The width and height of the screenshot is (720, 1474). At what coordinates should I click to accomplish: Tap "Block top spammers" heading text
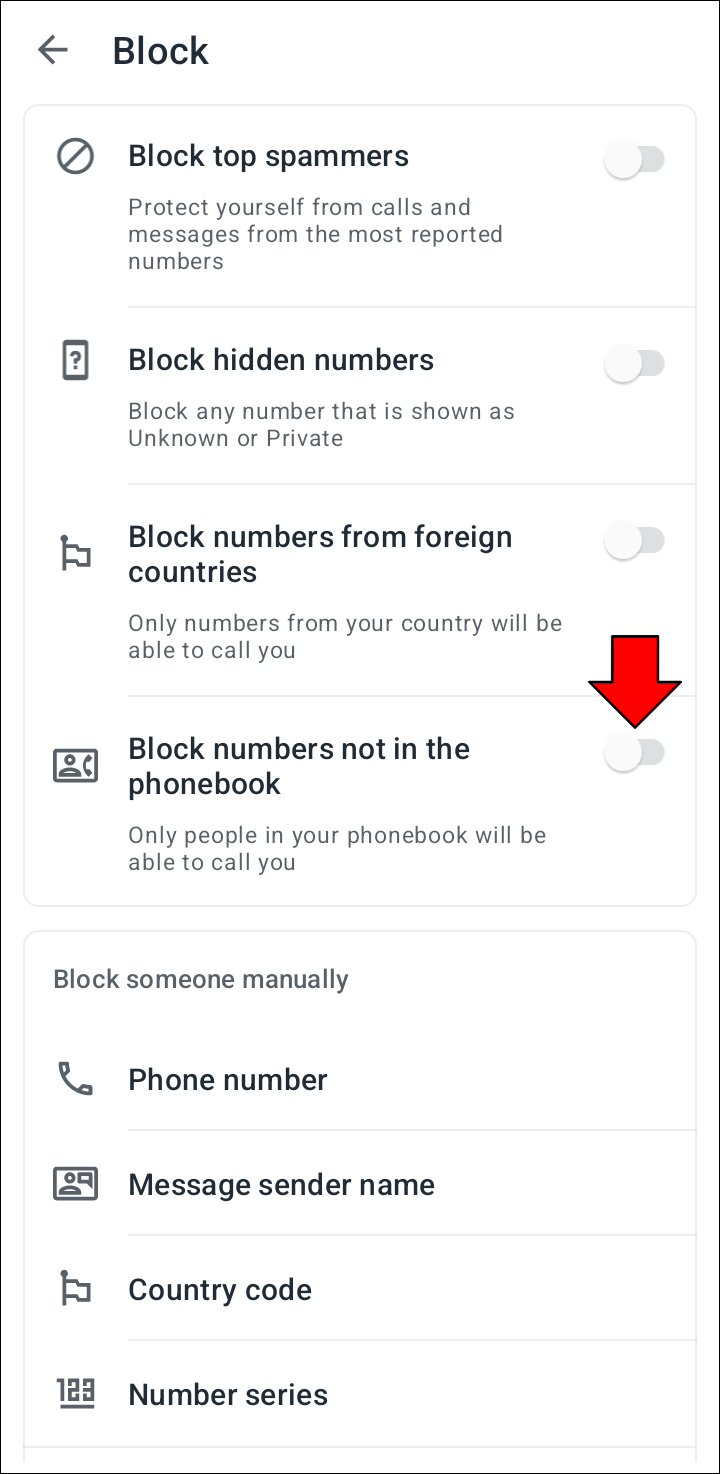(x=268, y=156)
